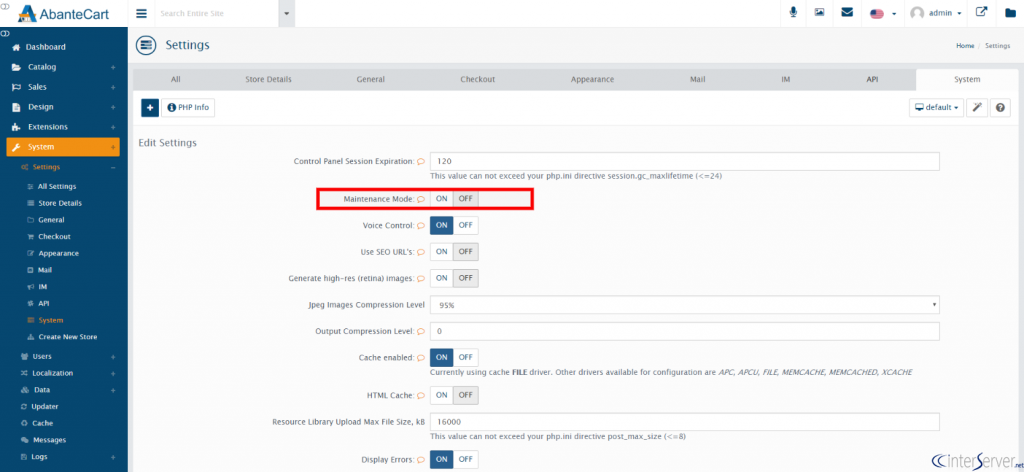
Task: Expand the Sales sidebar menu
Action: (x=63, y=87)
